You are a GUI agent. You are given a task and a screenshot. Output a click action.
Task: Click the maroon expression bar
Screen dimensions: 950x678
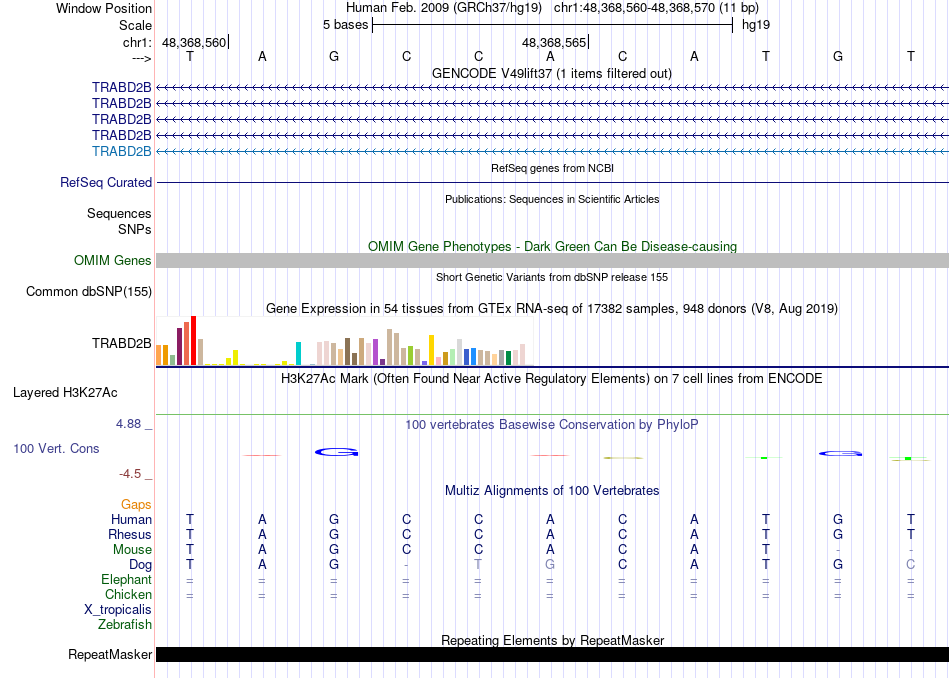pyautogui.click(x=179, y=347)
